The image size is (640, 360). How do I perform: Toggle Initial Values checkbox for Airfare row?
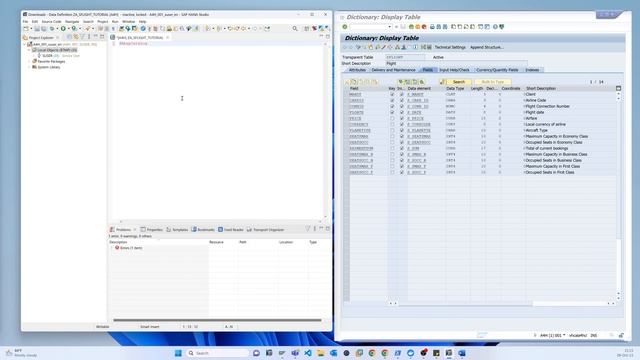pos(402,118)
